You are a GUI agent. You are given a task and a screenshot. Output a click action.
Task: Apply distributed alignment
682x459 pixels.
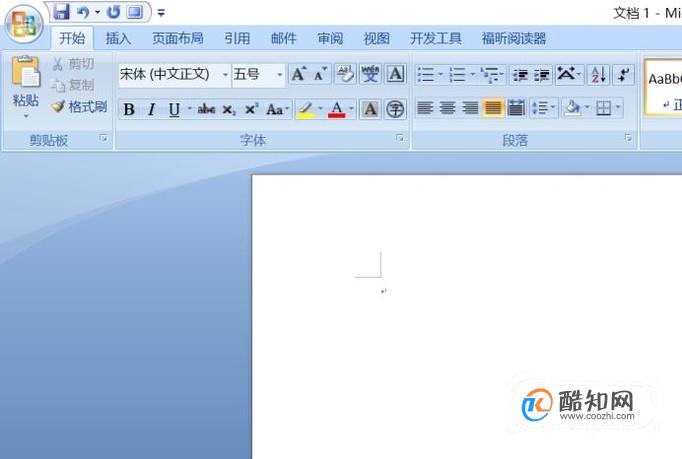click(516, 108)
